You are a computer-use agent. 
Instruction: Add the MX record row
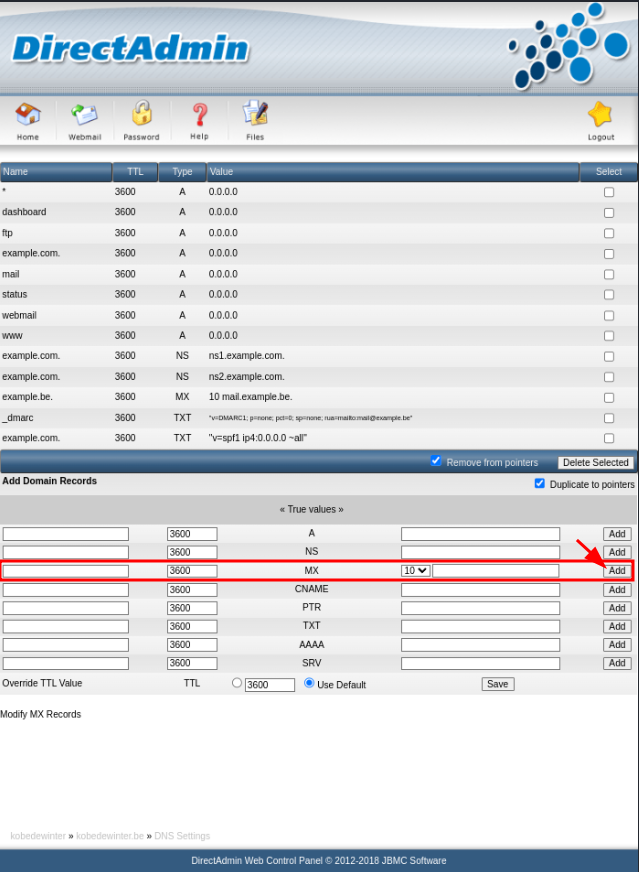click(617, 571)
